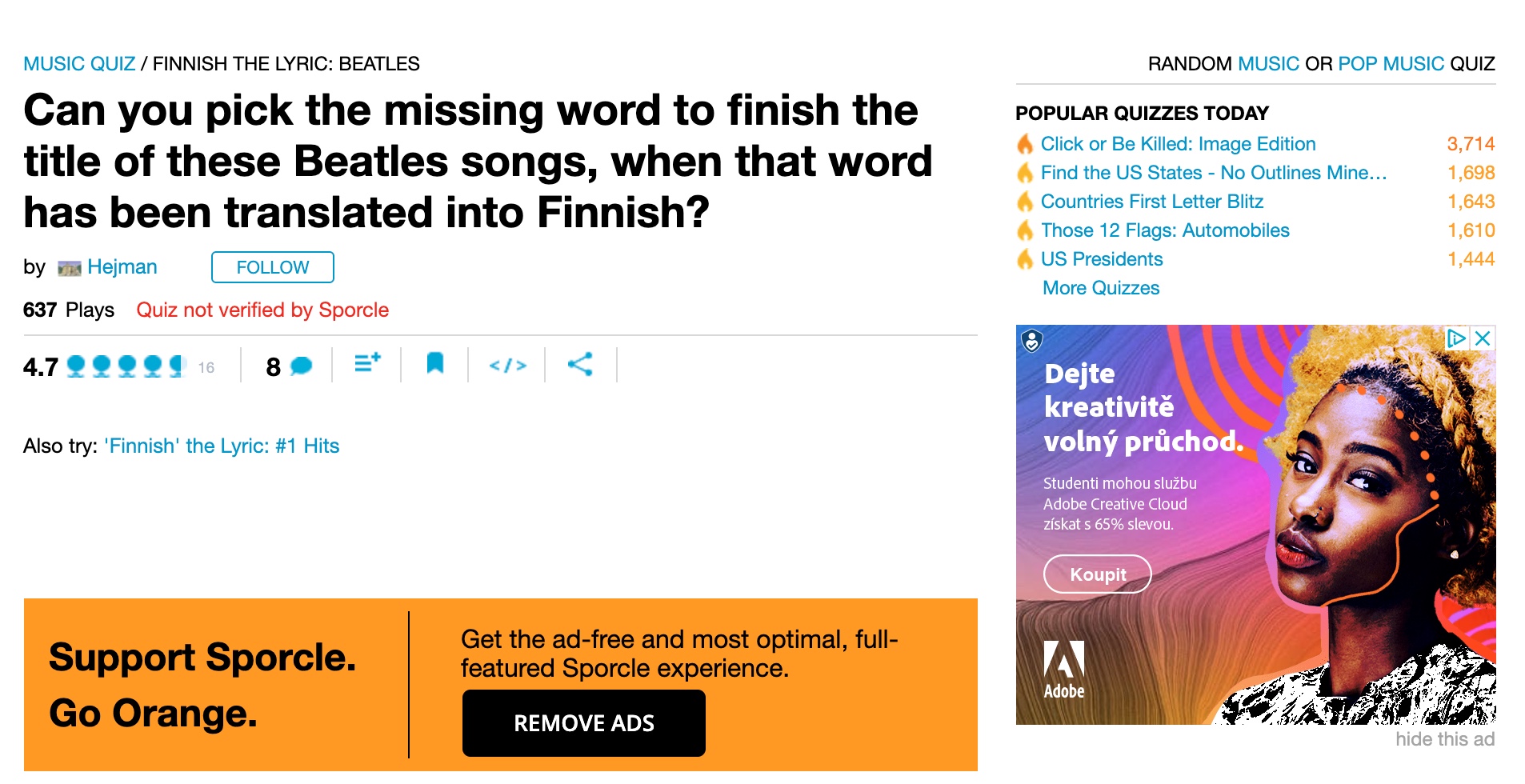Screen dimensions: 1525x784
Task: Click the privacy shield icon on ad
Action: (x=1032, y=341)
